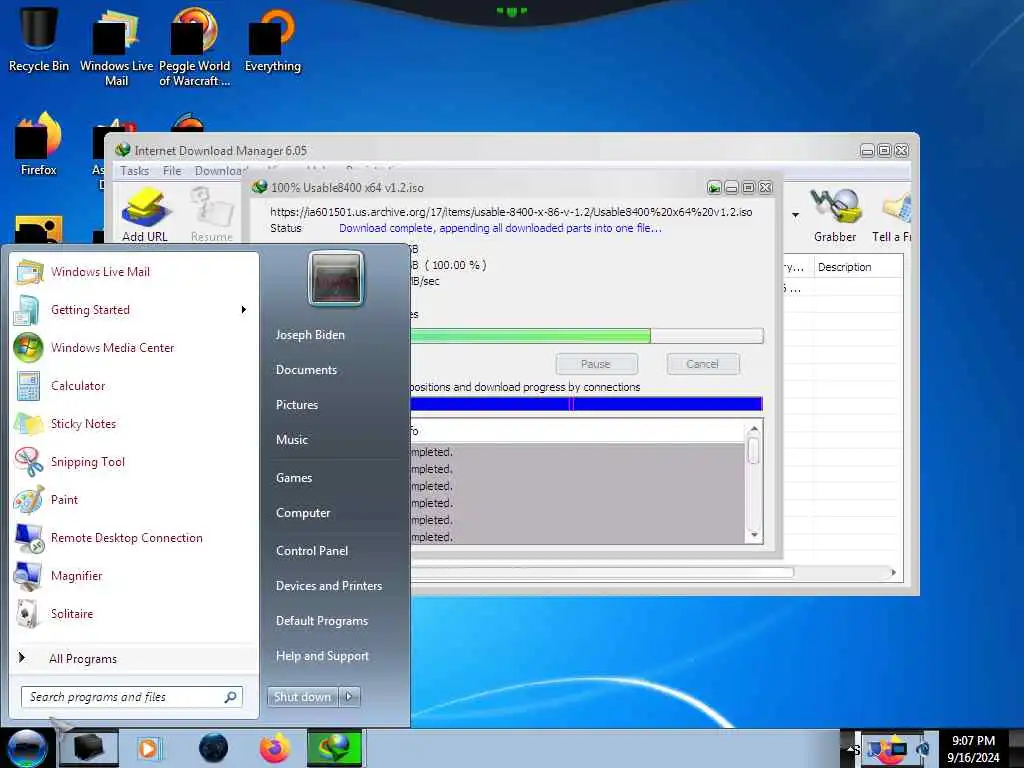Open Firefox from the taskbar
Viewport: 1024px width, 768px height.
pyautogui.click(x=275, y=748)
